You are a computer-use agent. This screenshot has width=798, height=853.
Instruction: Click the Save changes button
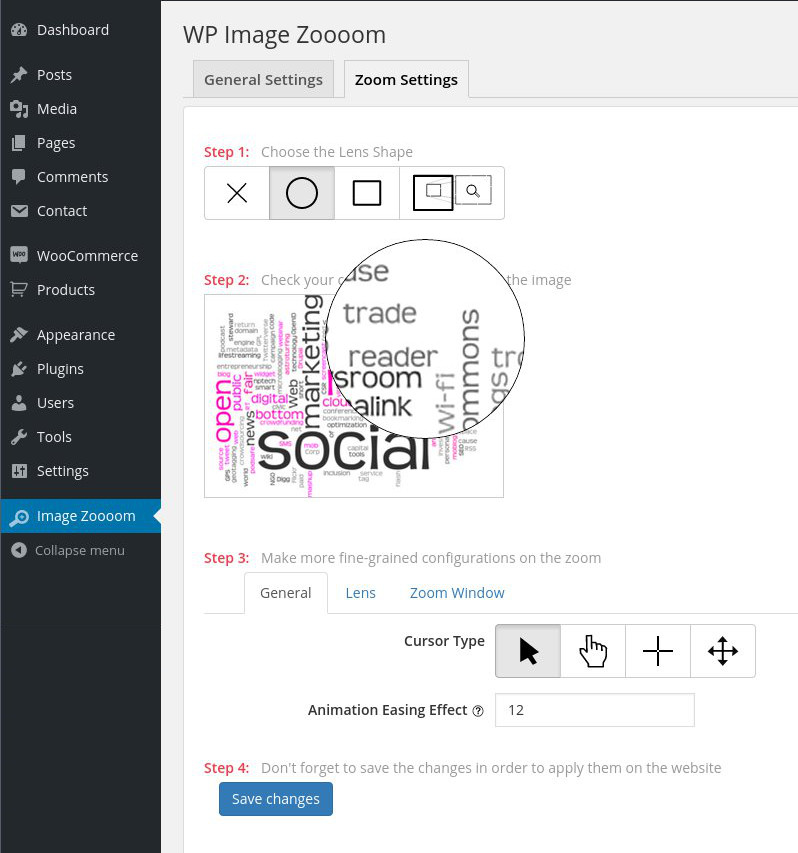[276, 799]
